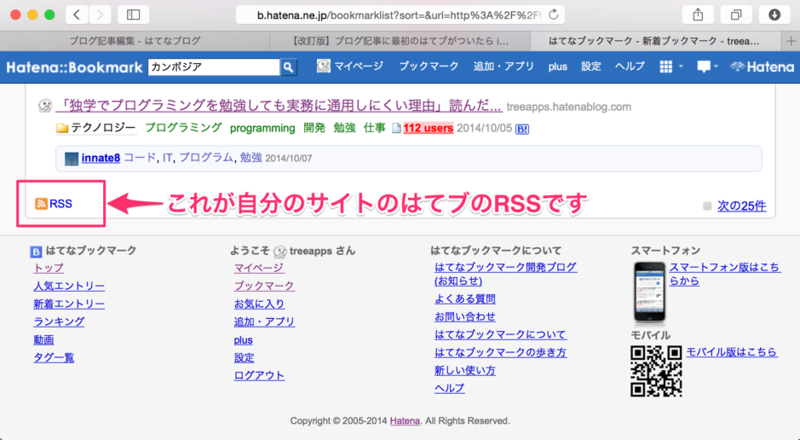Screen dimensions: 800x440
Task: Open the grid apps icon in header
Action: click(666, 66)
